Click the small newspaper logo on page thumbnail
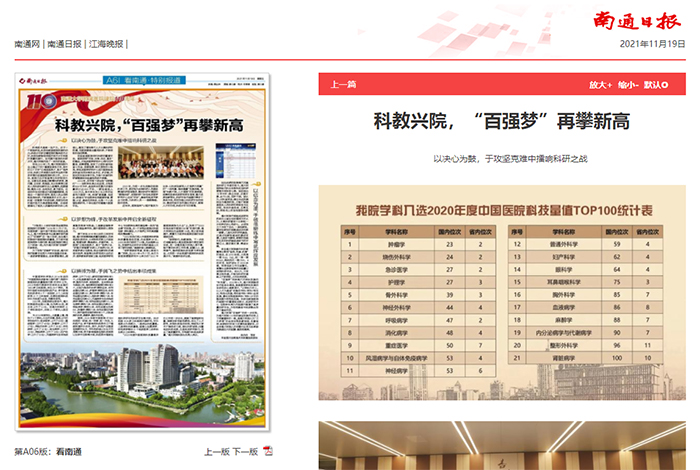 click(34, 80)
